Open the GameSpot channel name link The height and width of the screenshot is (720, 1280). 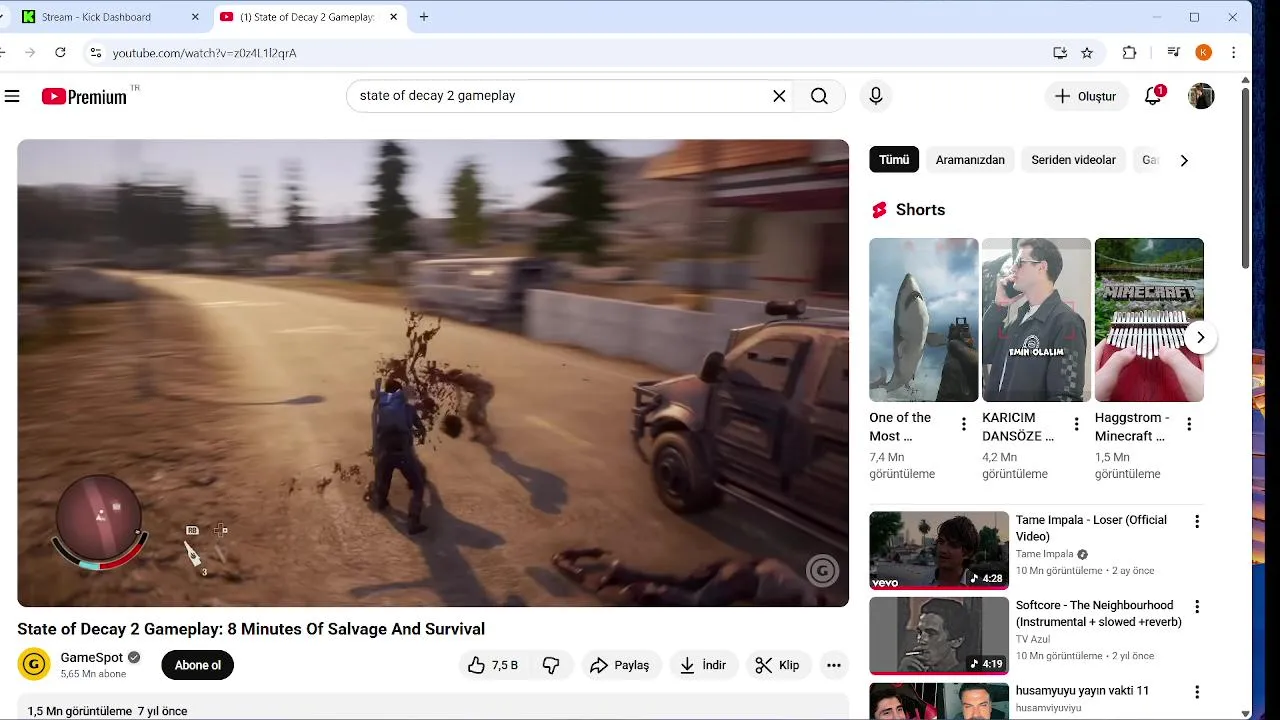92,657
